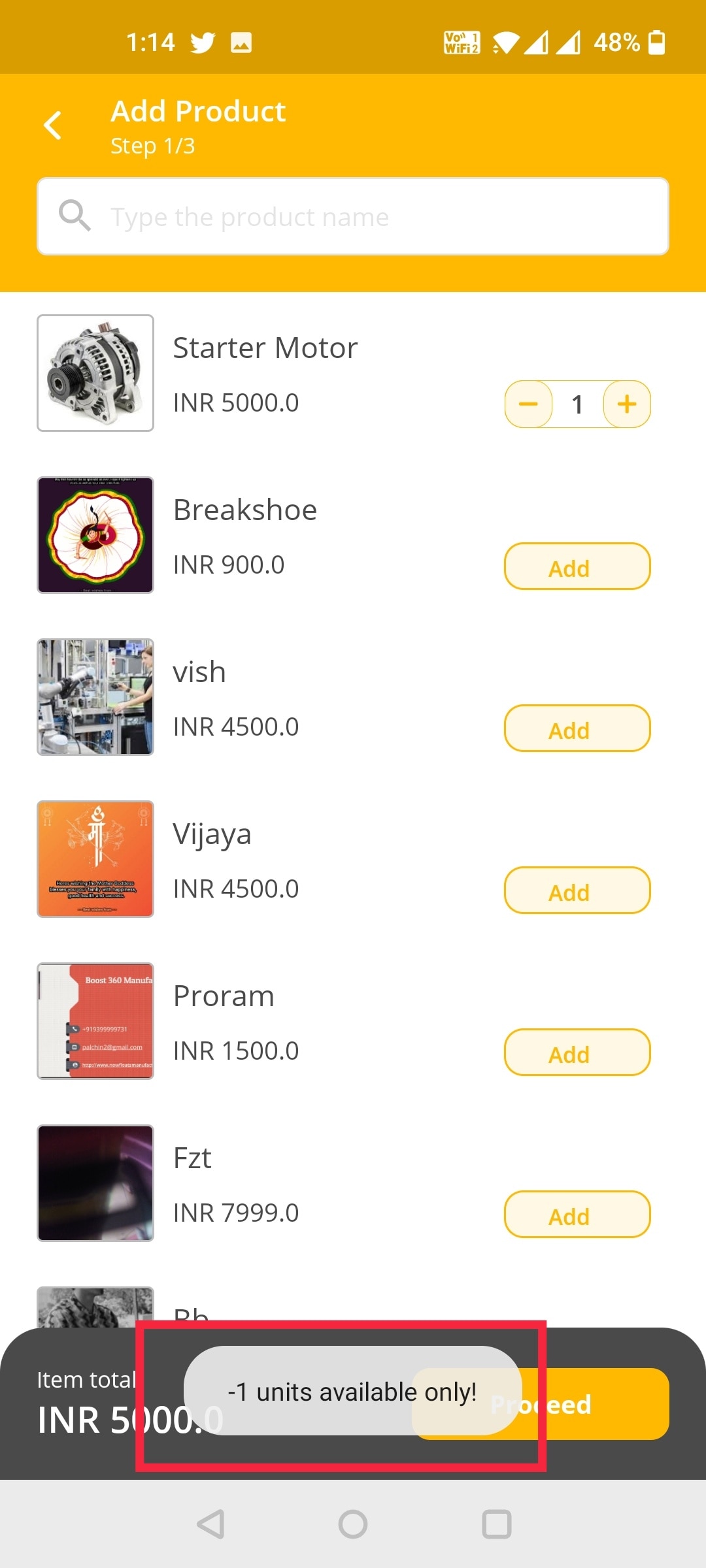
Task: Increase Starter Motor quantity with plus
Action: (x=627, y=404)
